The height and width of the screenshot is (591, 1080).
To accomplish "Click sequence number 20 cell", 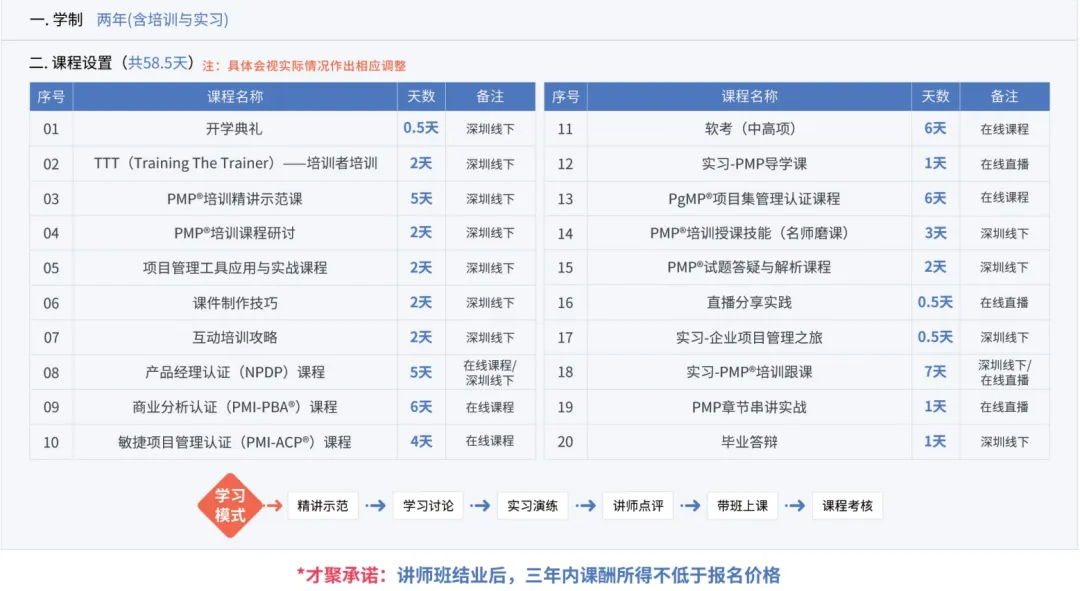I will pyautogui.click(x=565, y=442).
